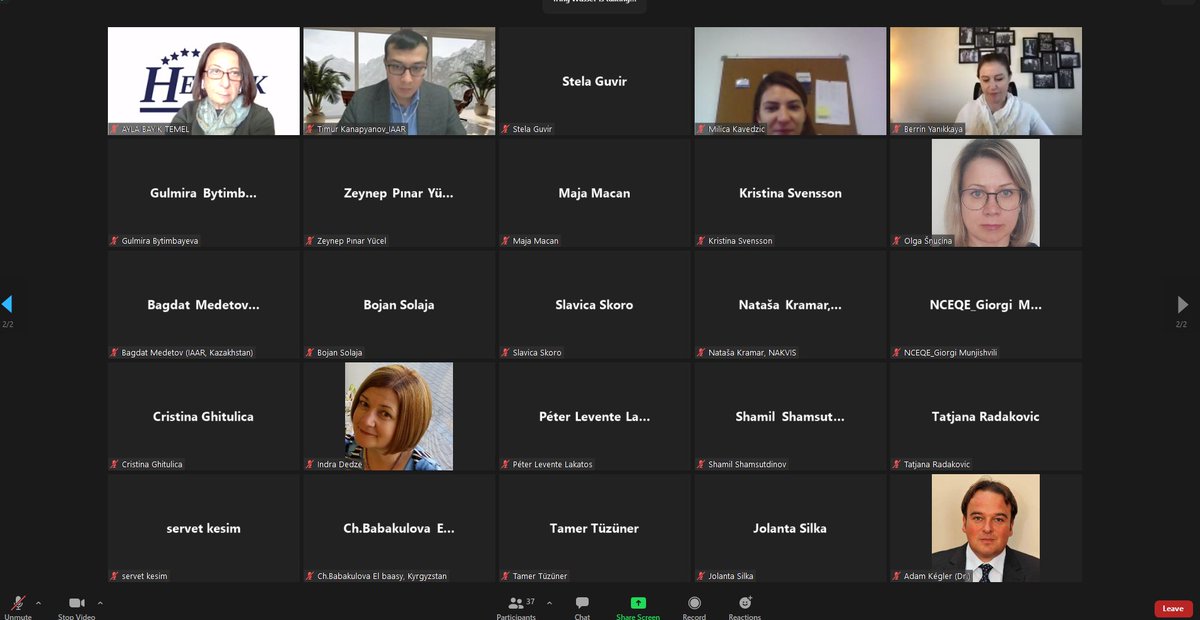The image size is (1200, 620).
Task: Click Péter Levente Lakatos name label
Action: (x=553, y=465)
